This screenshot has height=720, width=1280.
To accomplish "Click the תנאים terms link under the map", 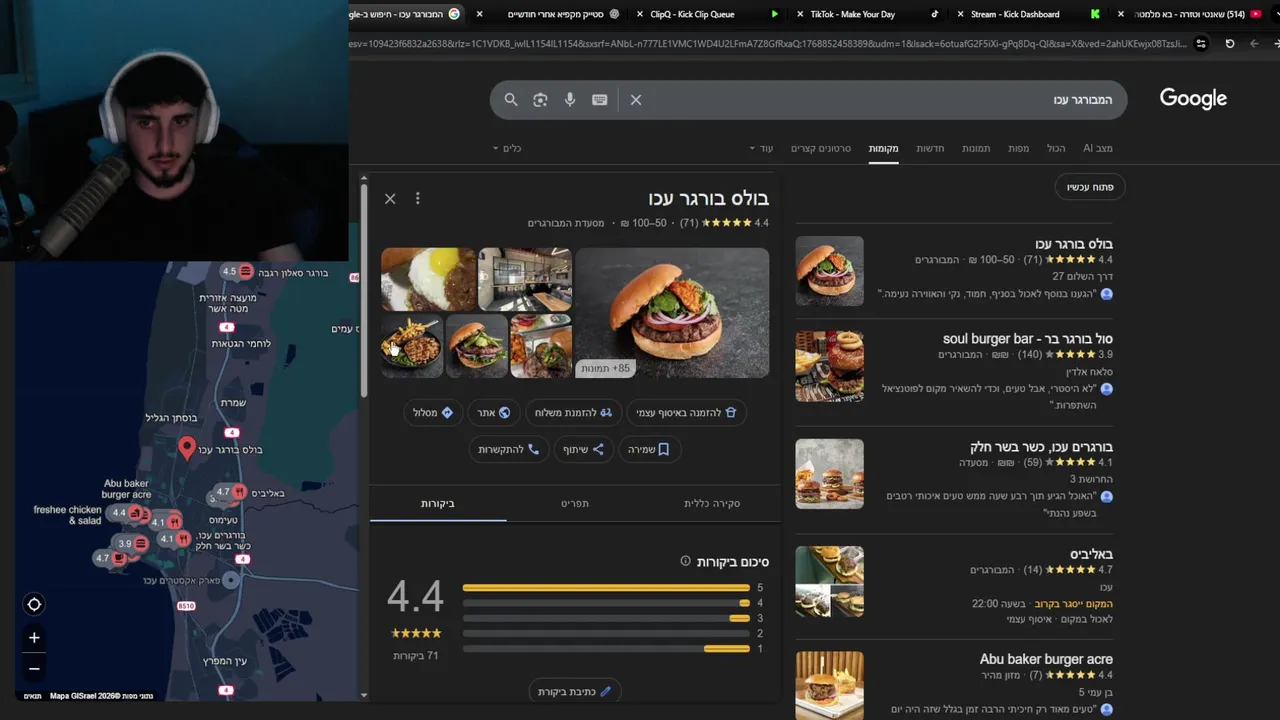I will pyautogui.click(x=33, y=696).
